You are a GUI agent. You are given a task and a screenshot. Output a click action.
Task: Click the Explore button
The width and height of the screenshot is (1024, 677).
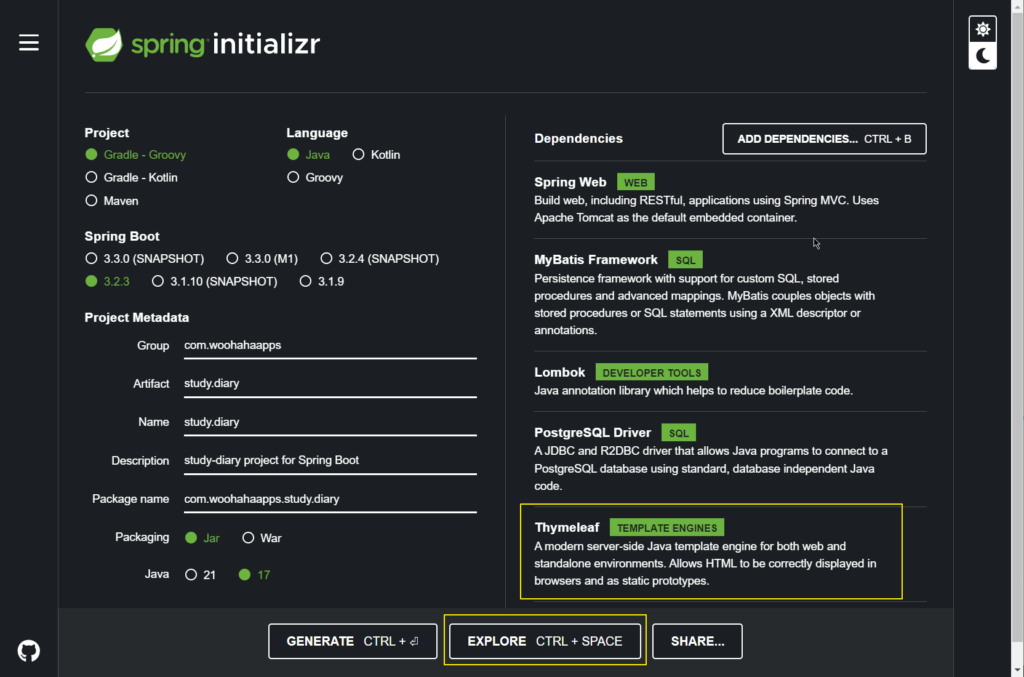point(545,641)
